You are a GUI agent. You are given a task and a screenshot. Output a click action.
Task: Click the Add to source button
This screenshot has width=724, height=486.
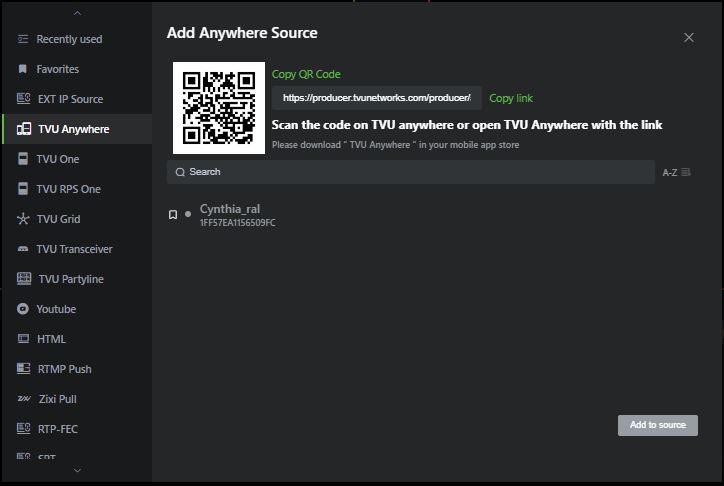[x=658, y=425]
